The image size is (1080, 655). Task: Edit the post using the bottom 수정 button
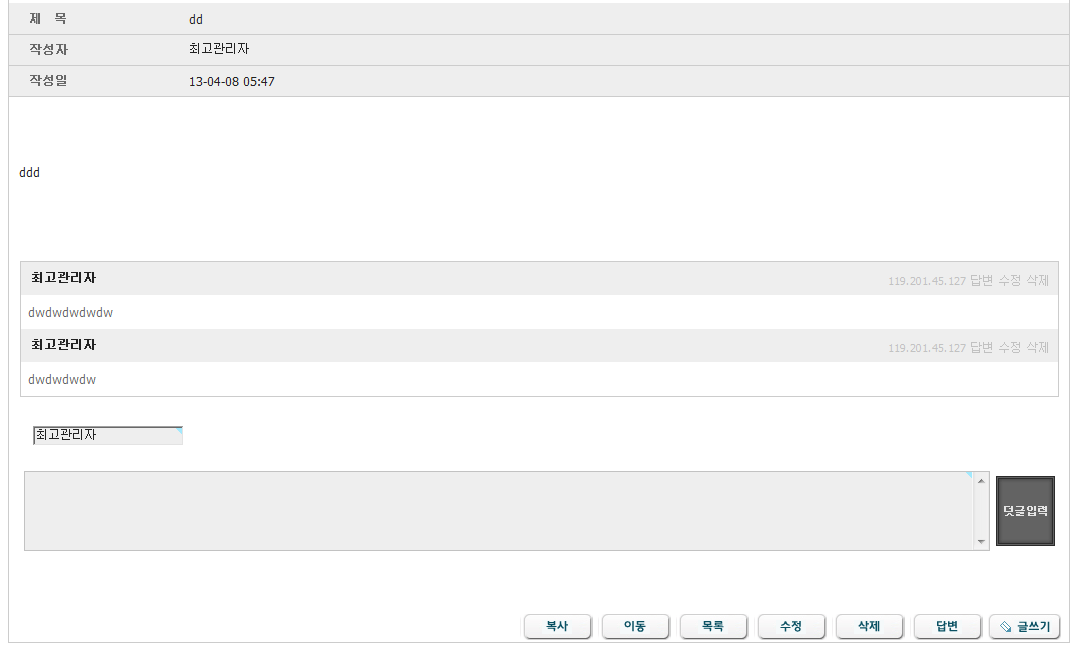(791, 627)
